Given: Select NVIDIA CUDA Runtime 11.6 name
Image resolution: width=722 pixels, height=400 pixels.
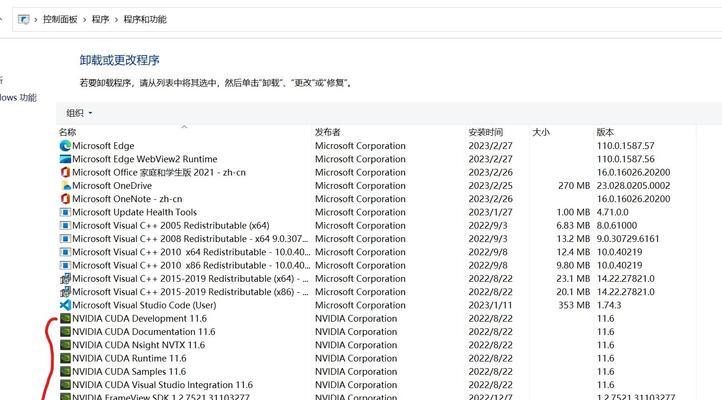Looking at the screenshot, I should tap(129, 359).
